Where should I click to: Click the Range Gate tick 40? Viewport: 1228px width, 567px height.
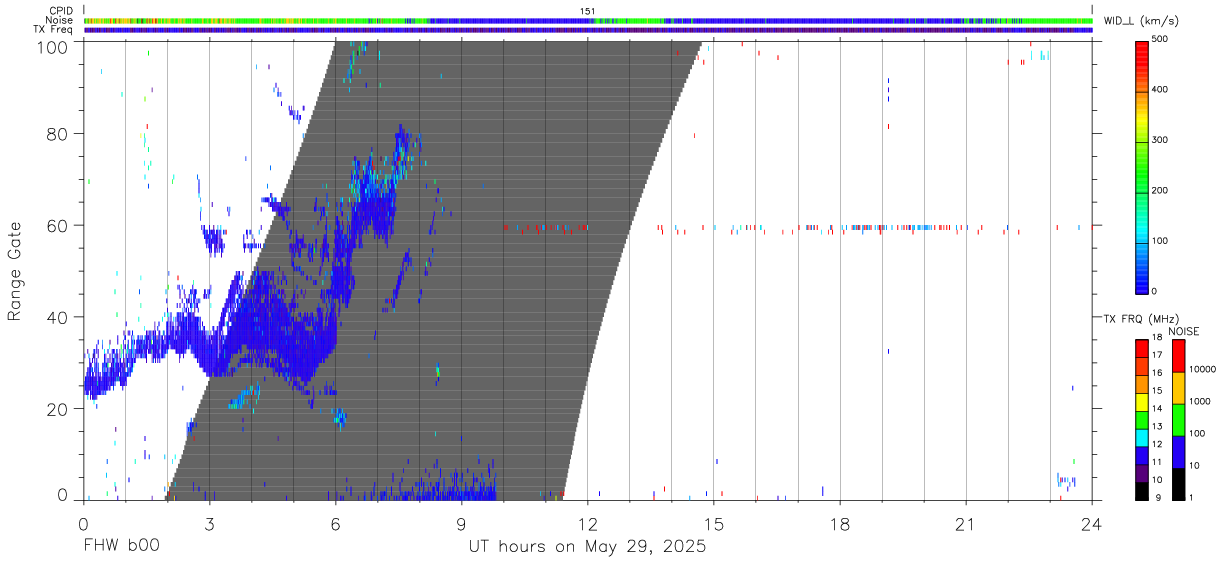[55, 317]
